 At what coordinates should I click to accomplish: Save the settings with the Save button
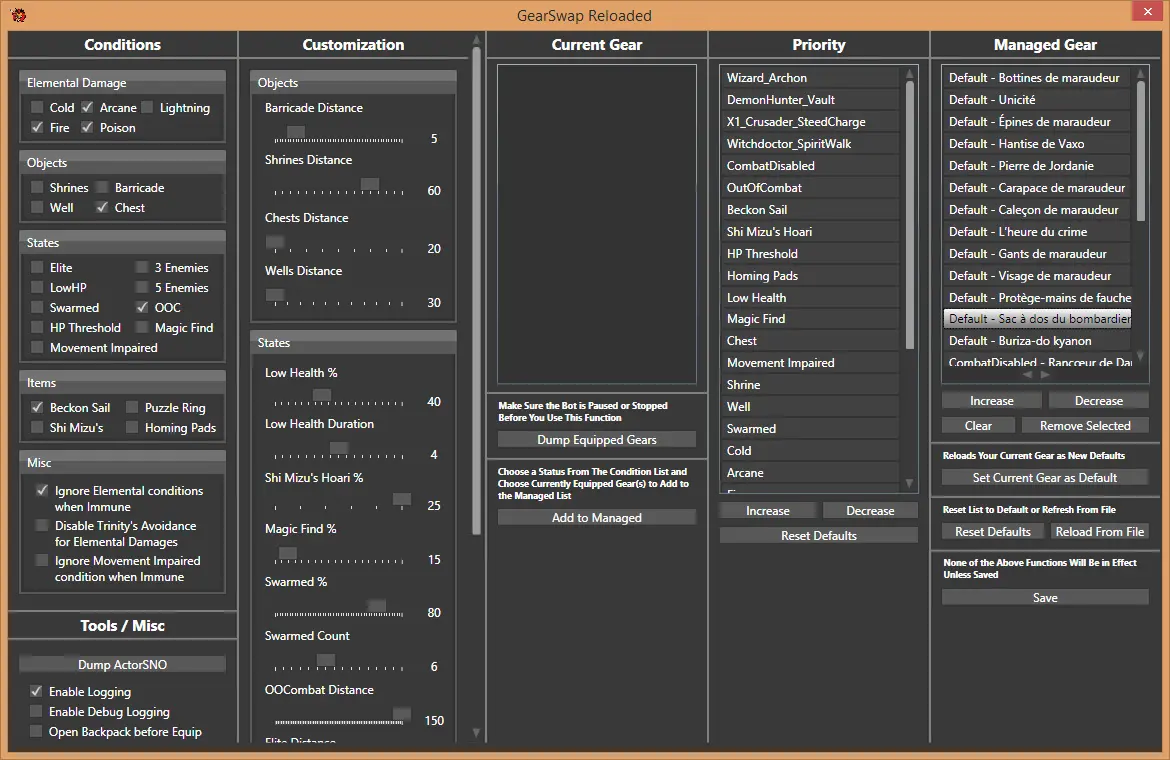click(x=1045, y=598)
